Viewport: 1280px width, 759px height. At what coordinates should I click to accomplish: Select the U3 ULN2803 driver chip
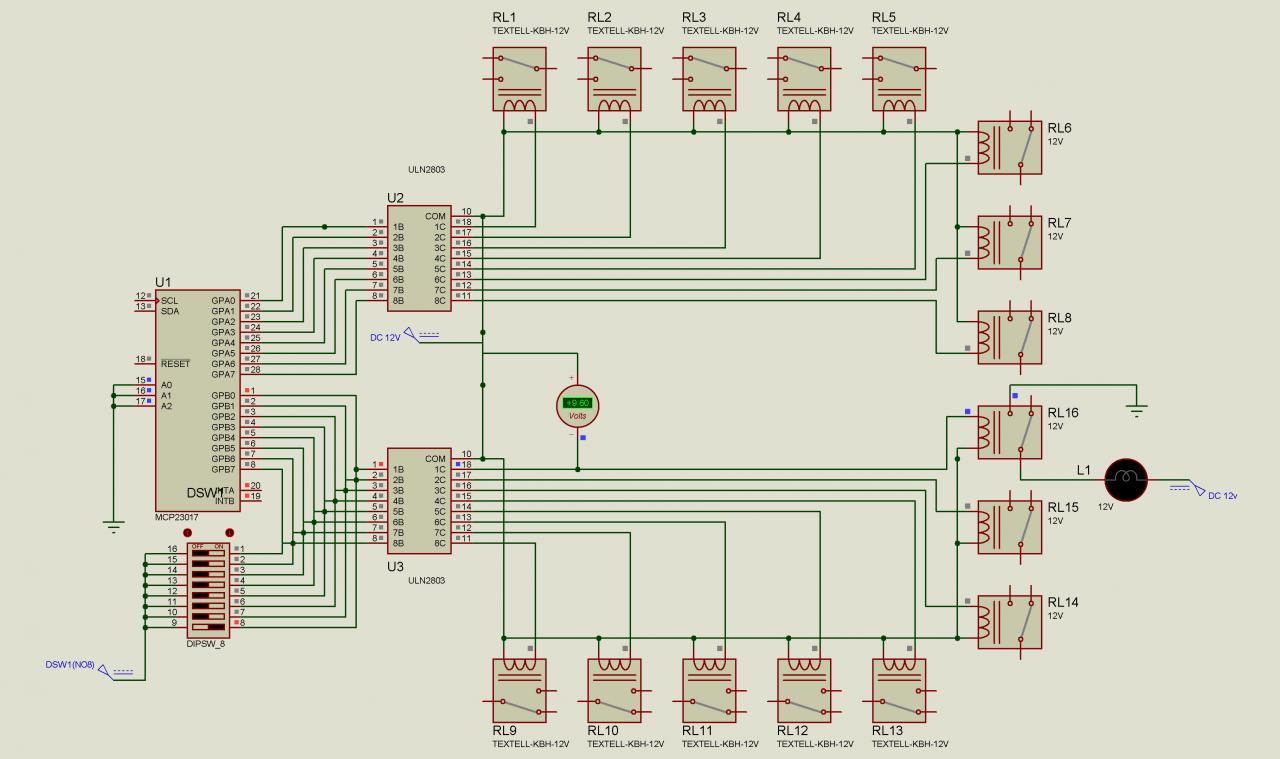click(x=419, y=501)
